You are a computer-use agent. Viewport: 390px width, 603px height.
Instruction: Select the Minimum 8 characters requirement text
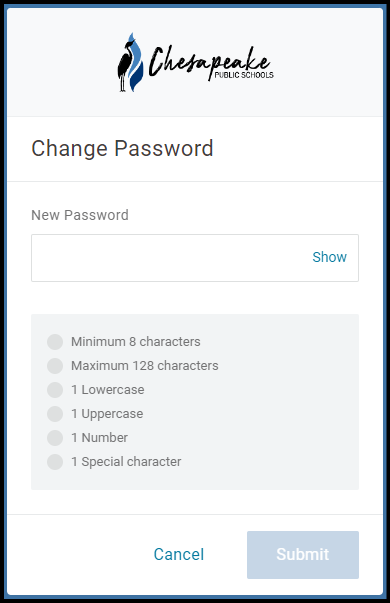(x=136, y=341)
